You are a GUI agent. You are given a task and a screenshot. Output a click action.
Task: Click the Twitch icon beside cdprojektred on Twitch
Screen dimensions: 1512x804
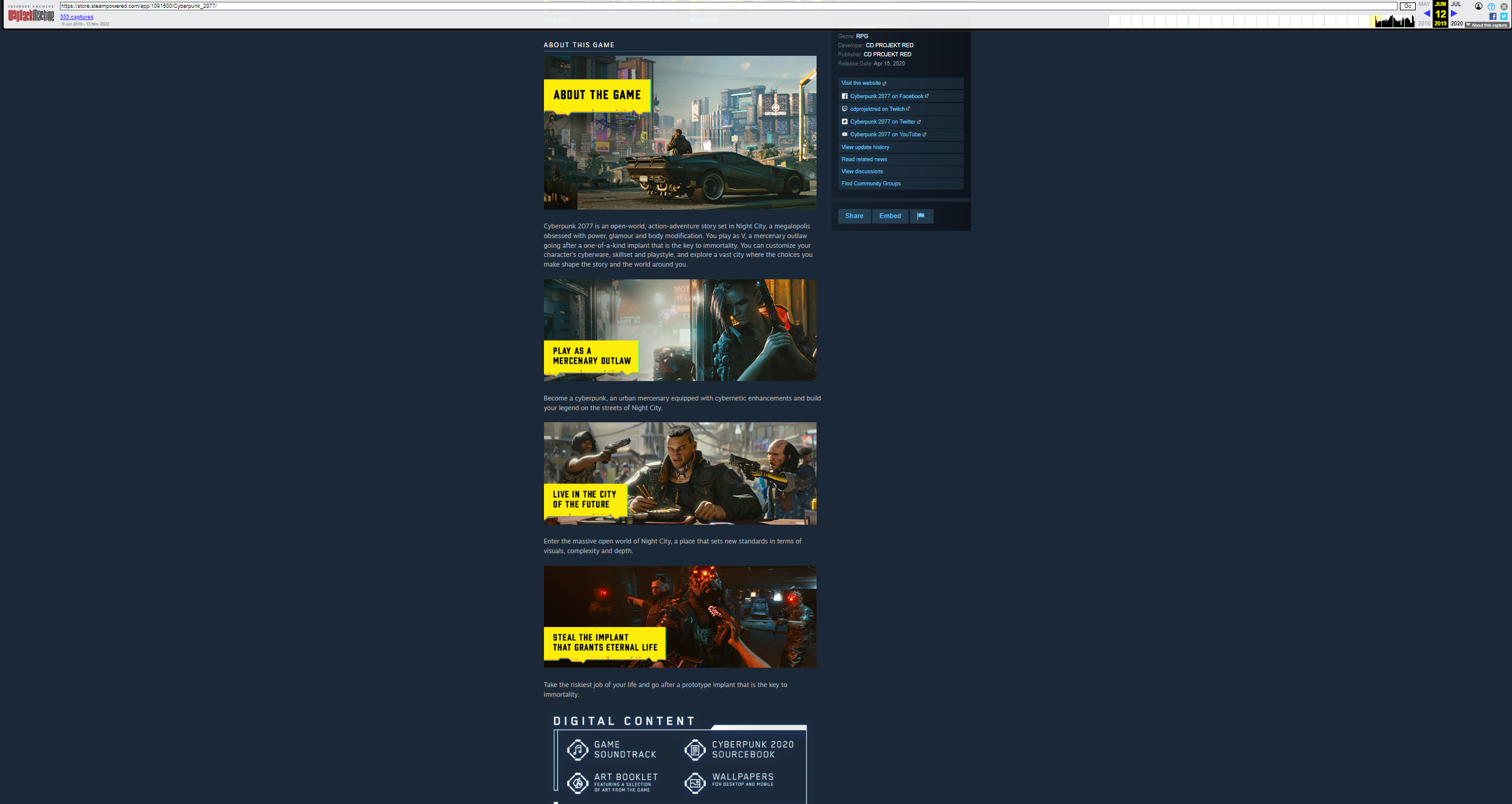(x=844, y=109)
